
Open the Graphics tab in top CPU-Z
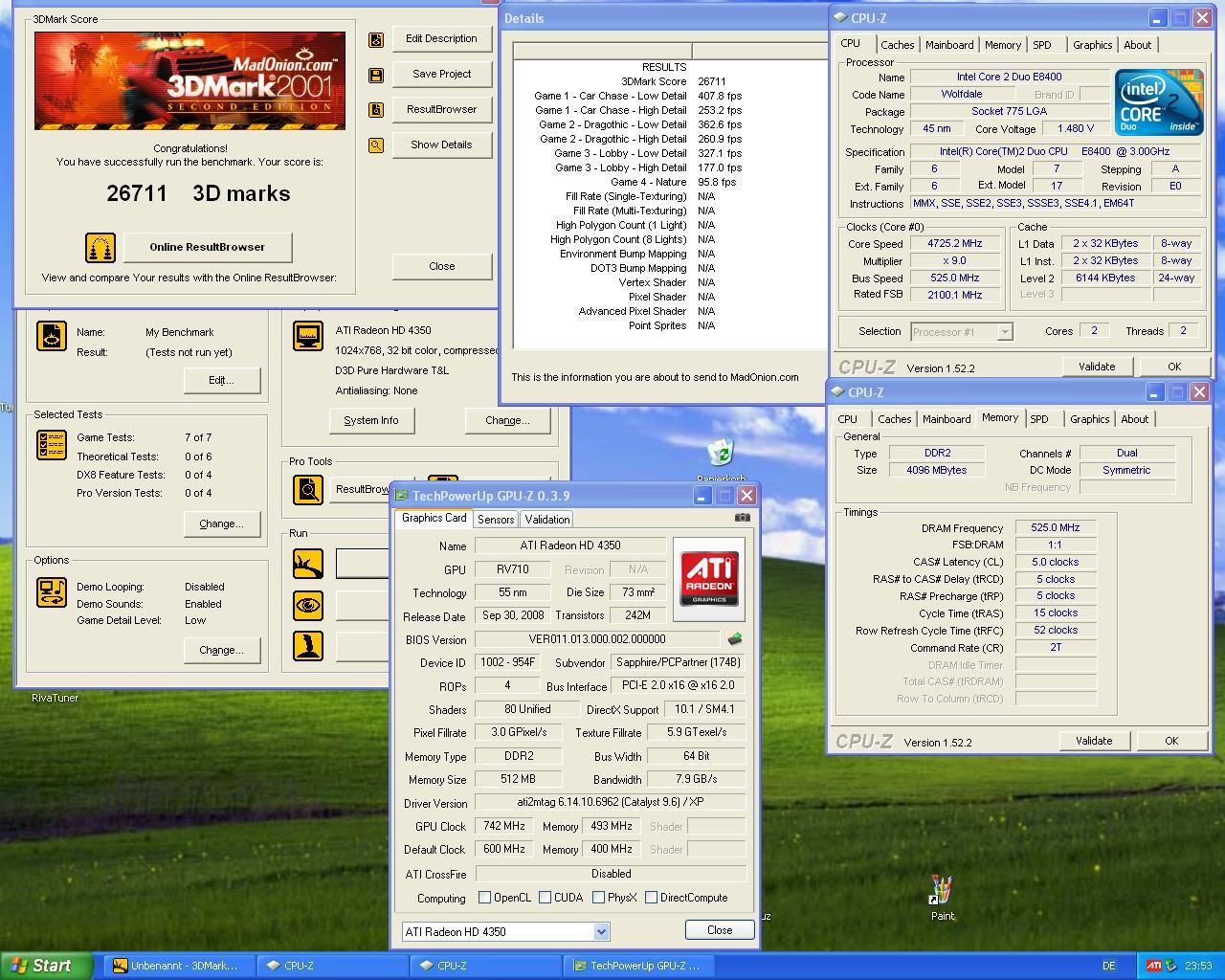tap(1092, 45)
